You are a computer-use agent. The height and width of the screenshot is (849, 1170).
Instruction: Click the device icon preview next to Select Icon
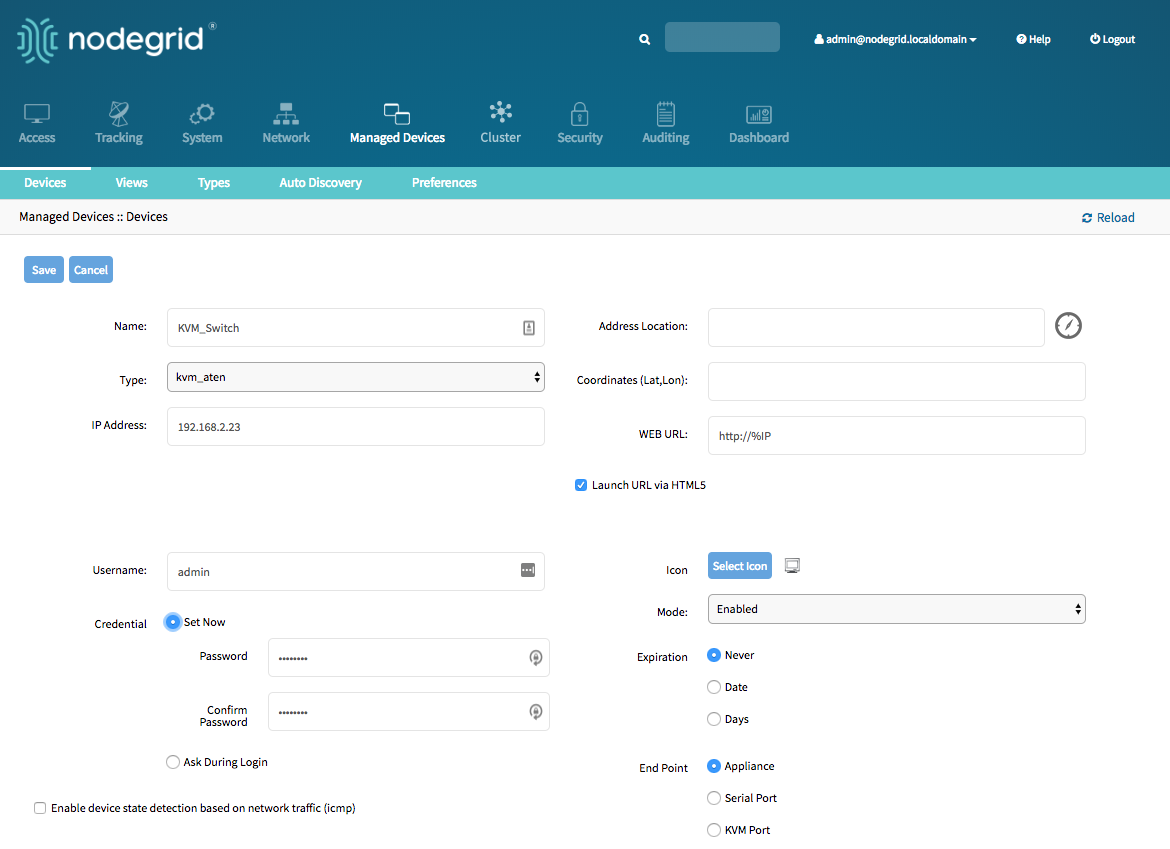792,566
